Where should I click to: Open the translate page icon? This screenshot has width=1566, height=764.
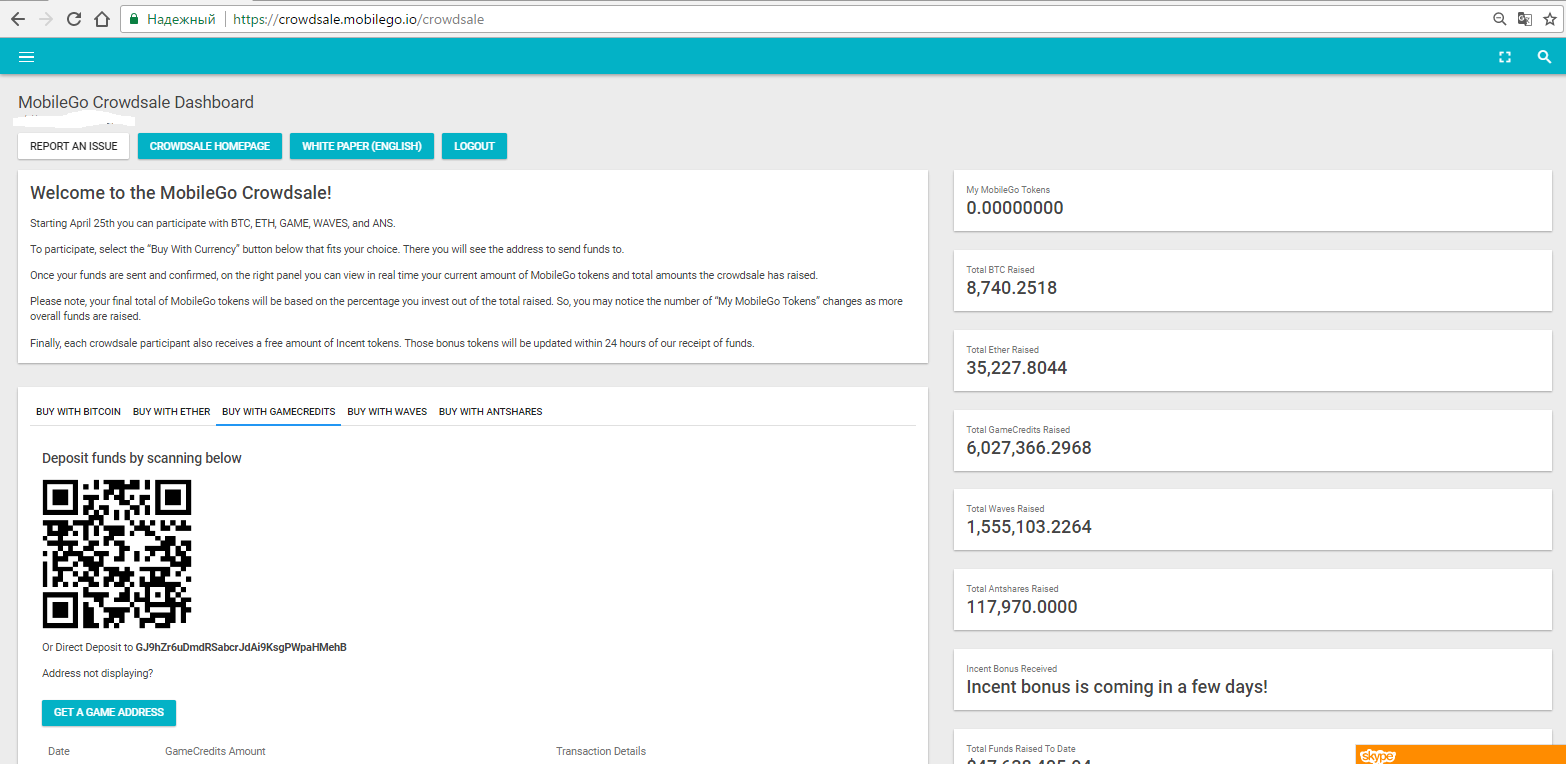click(x=1525, y=19)
